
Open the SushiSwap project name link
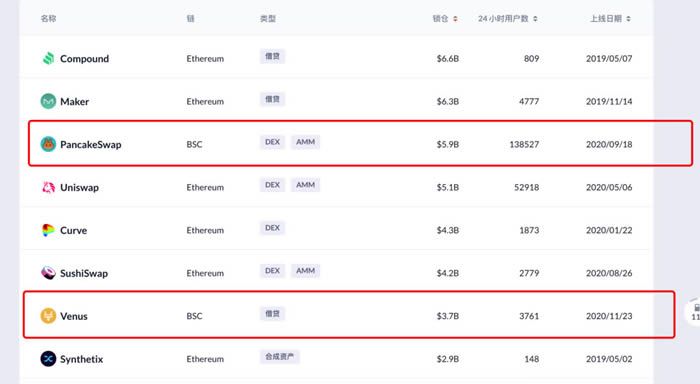pyautogui.click(x=84, y=273)
